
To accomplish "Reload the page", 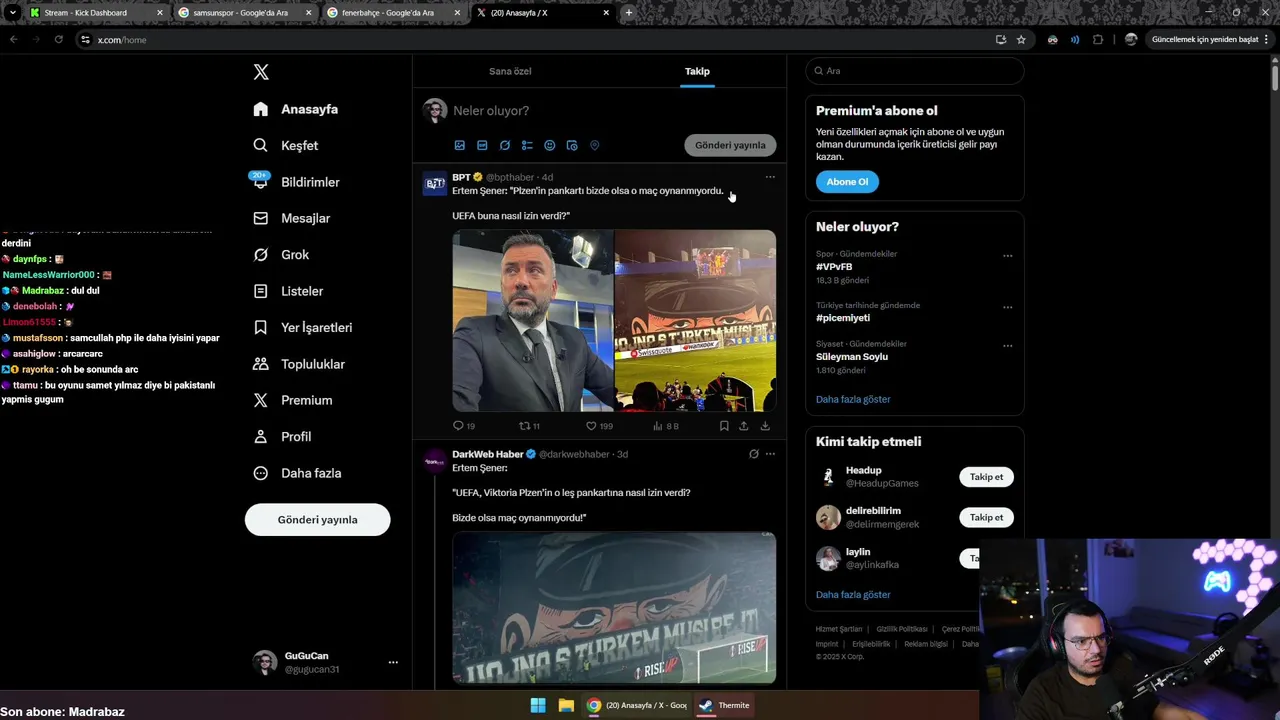I will pyautogui.click(x=58, y=40).
